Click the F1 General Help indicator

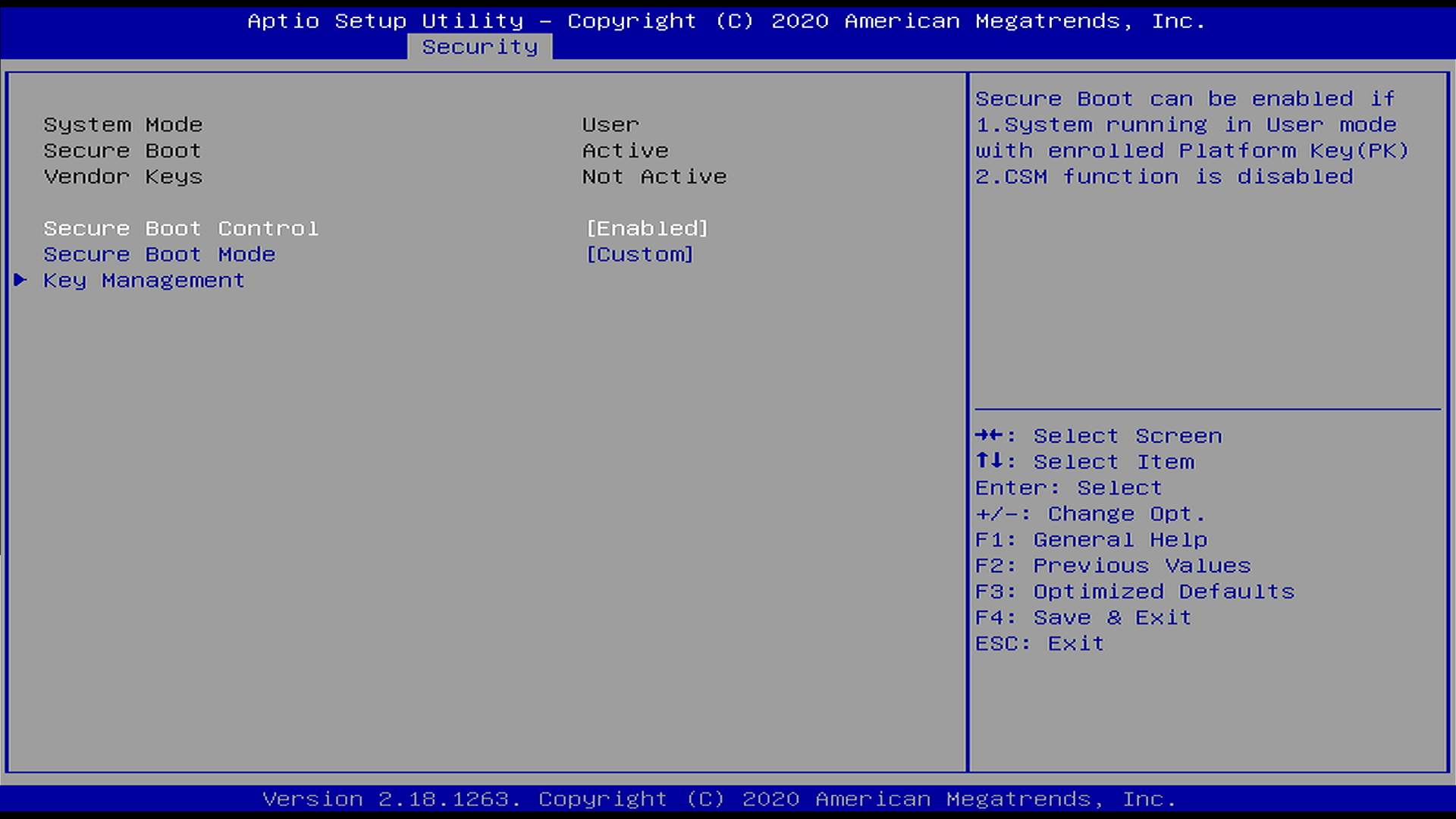tap(1090, 539)
